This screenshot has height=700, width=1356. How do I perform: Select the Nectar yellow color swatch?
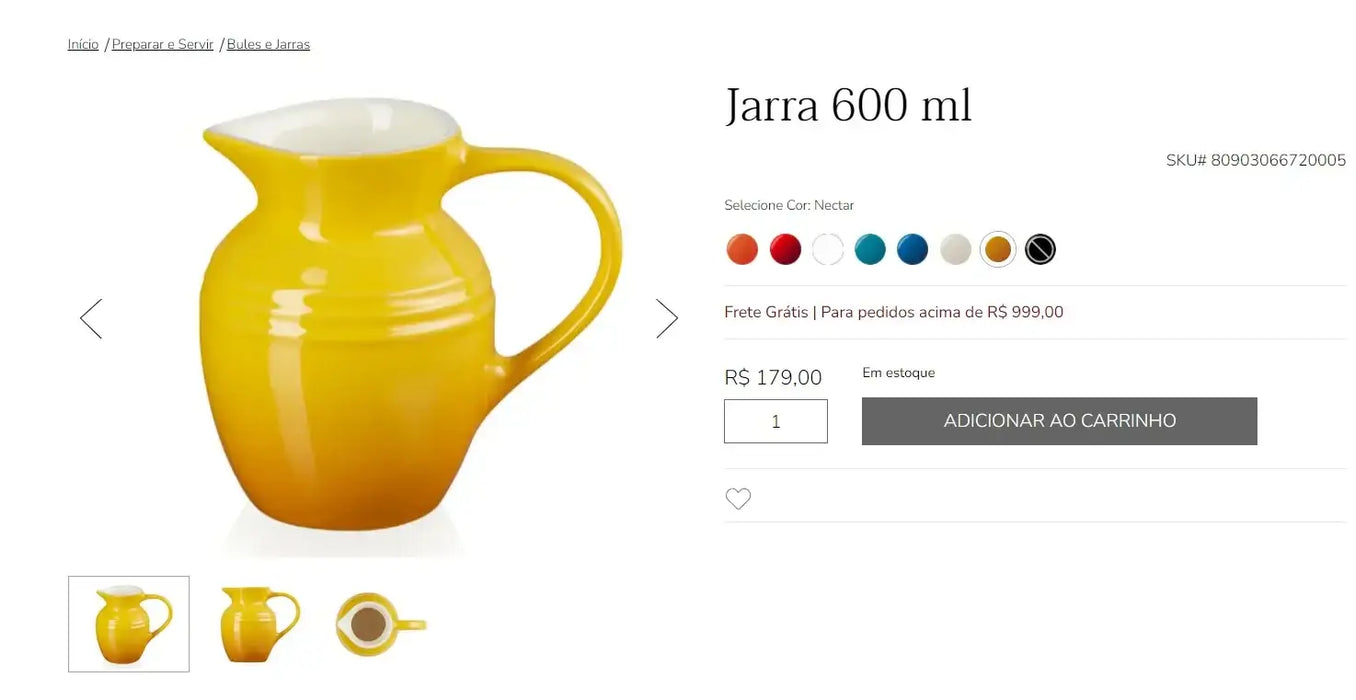pyautogui.click(x=997, y=249)
